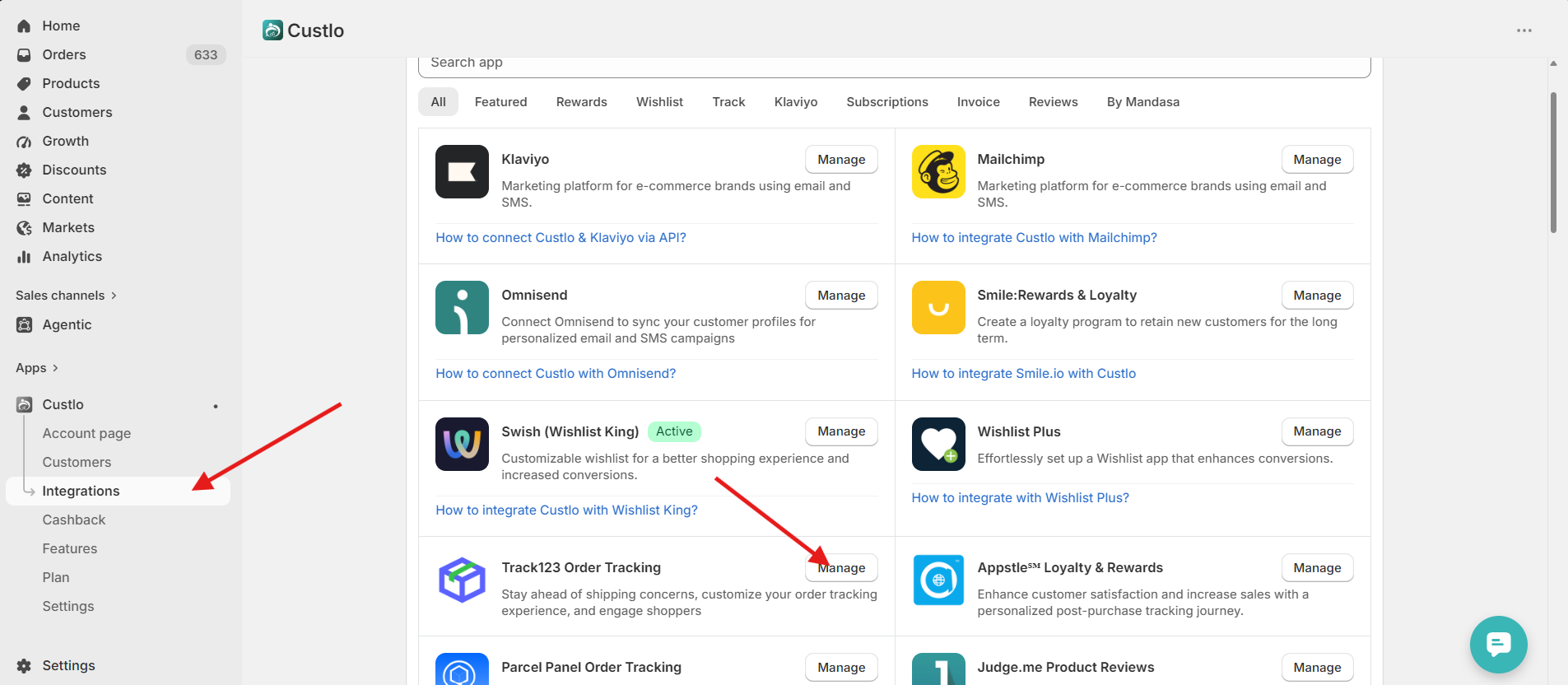Click Manage for Omnisend
This screenshot has height=685, width=1568.
pos(841,296)
